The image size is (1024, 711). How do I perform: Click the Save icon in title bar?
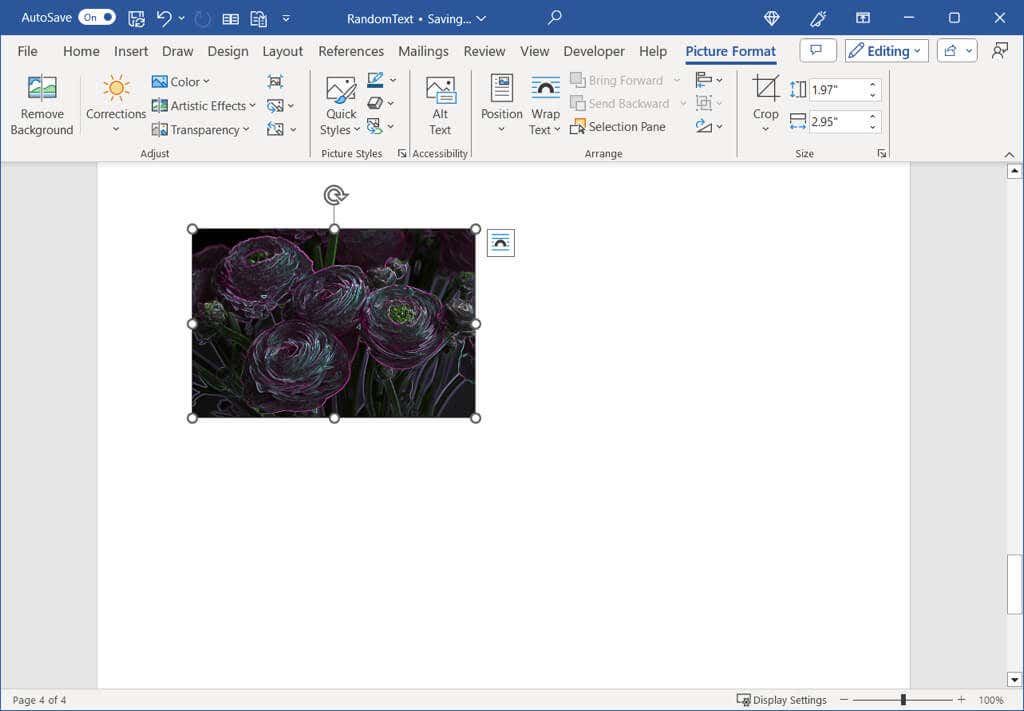[136, 18]
